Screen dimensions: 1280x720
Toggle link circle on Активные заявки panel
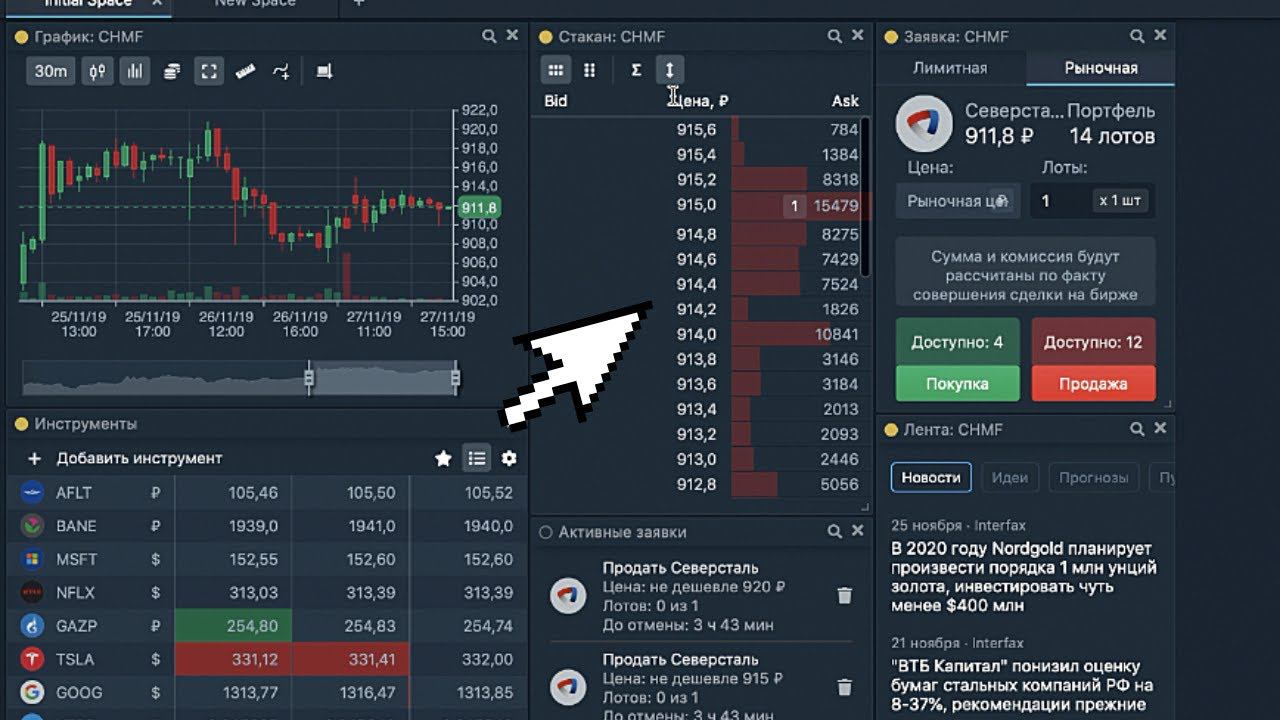[545, 532]
